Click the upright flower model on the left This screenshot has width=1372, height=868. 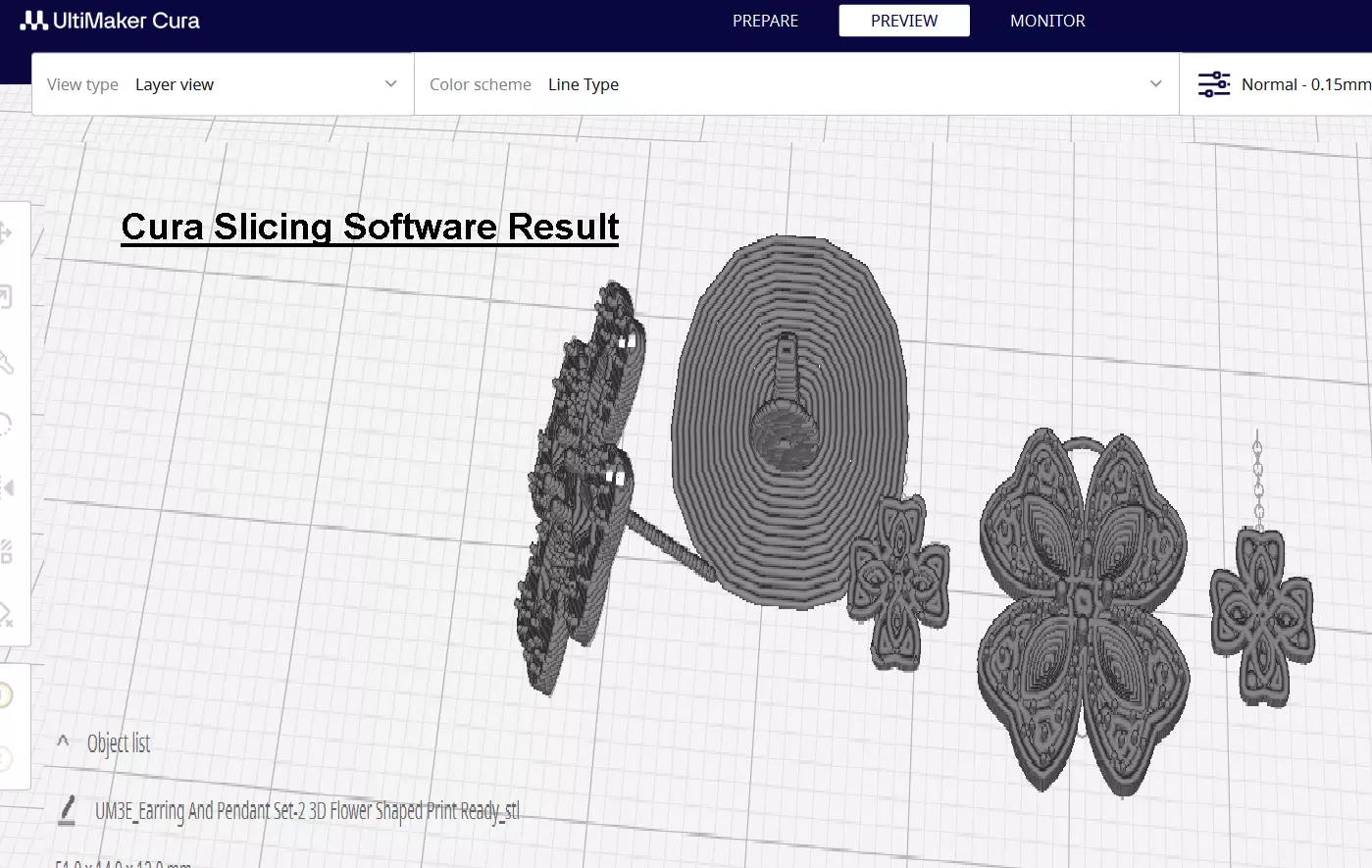pos(581,485)
